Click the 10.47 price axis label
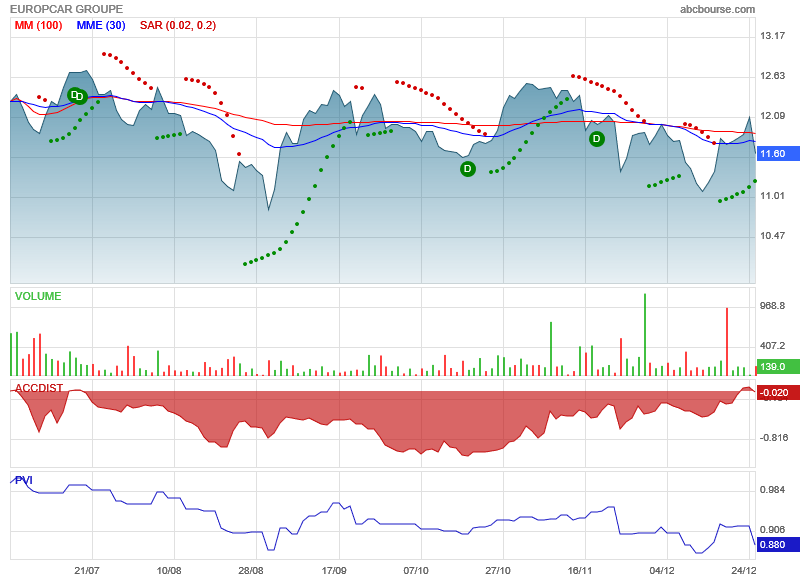Screen dimensions: 800x580 (772, 235)
